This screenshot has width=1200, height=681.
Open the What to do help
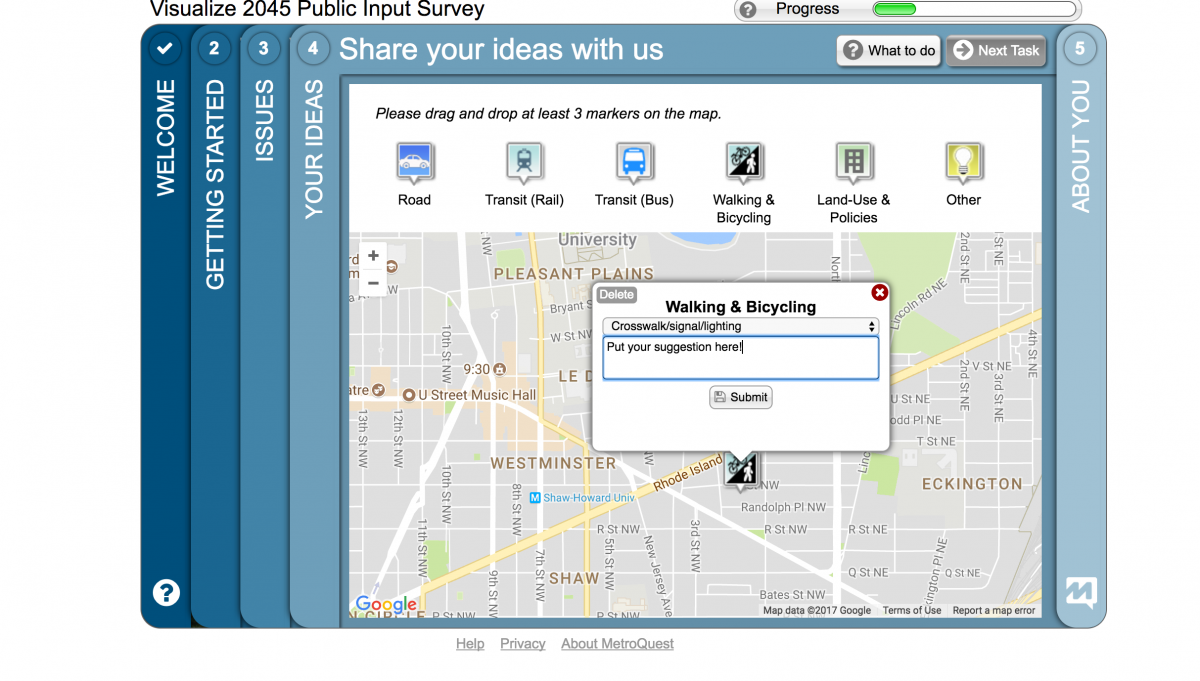click(889, 50)
